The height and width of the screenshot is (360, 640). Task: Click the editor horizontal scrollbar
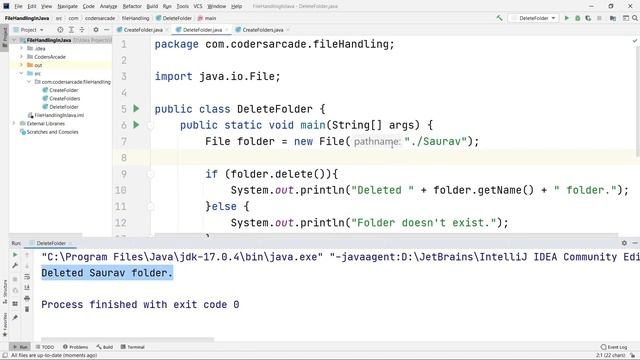point(386,235)
